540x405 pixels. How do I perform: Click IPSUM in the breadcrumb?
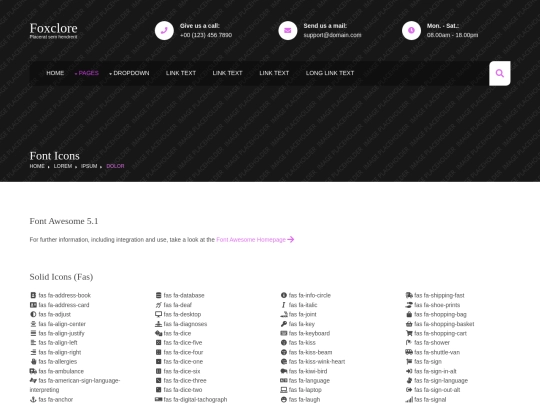pyautogui.click(x=89, y=166)
